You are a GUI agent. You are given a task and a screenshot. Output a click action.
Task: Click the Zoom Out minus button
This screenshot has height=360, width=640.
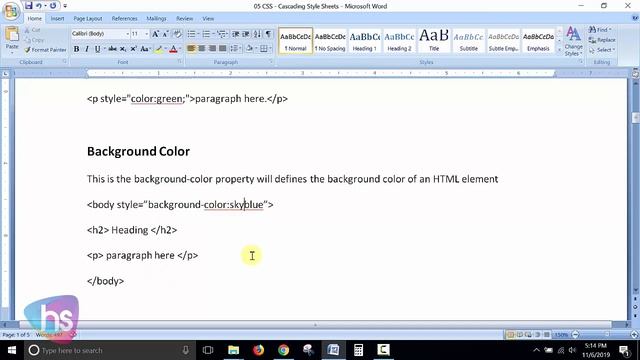pos(576,335)
